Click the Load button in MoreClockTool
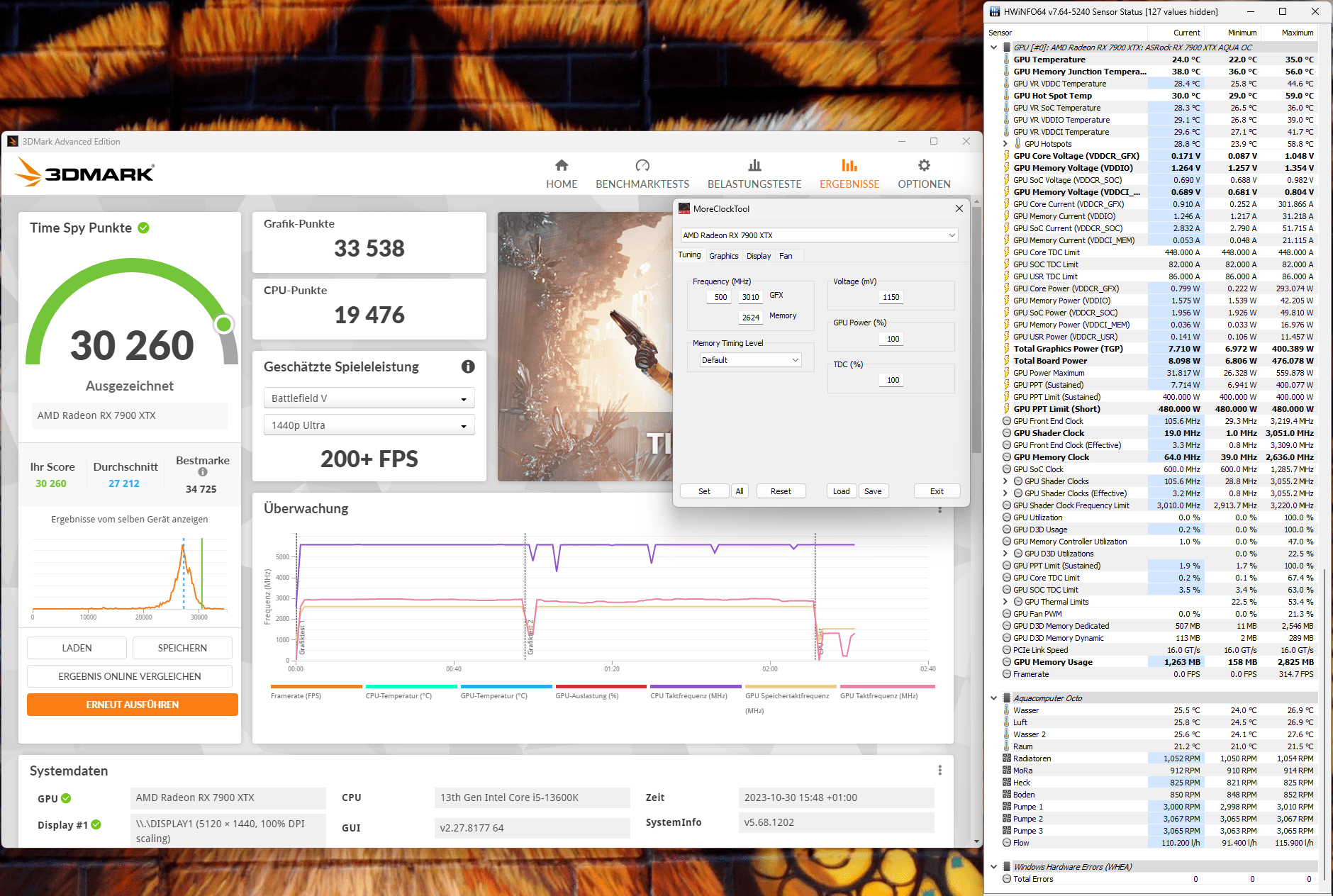Viewport: 1333px width, 896px height. pos(842,491)
